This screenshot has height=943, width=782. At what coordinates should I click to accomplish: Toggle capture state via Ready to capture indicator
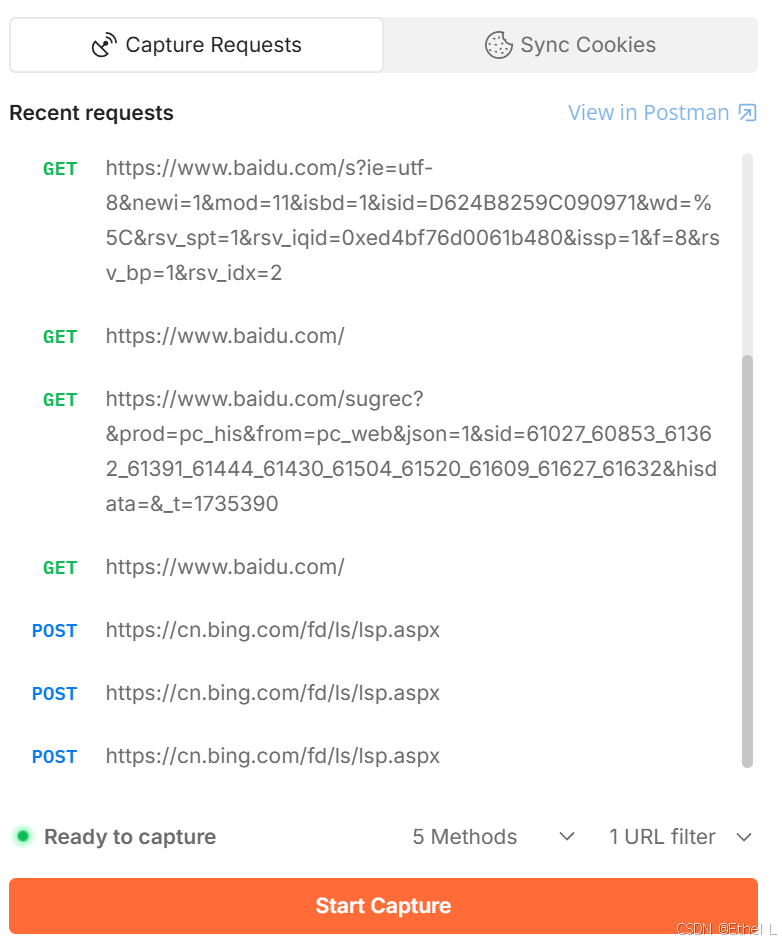pyautogui.click(x=130, y=837)
